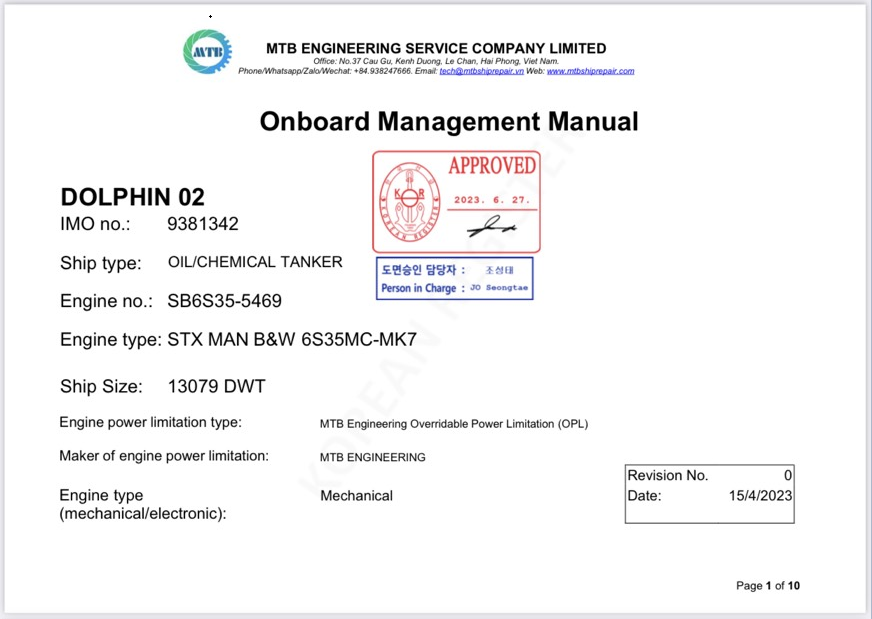Click the 'Onboard Management Manual' title
Image resolution: width=872 pixels, height=619 pixels.
coord(449,121)
